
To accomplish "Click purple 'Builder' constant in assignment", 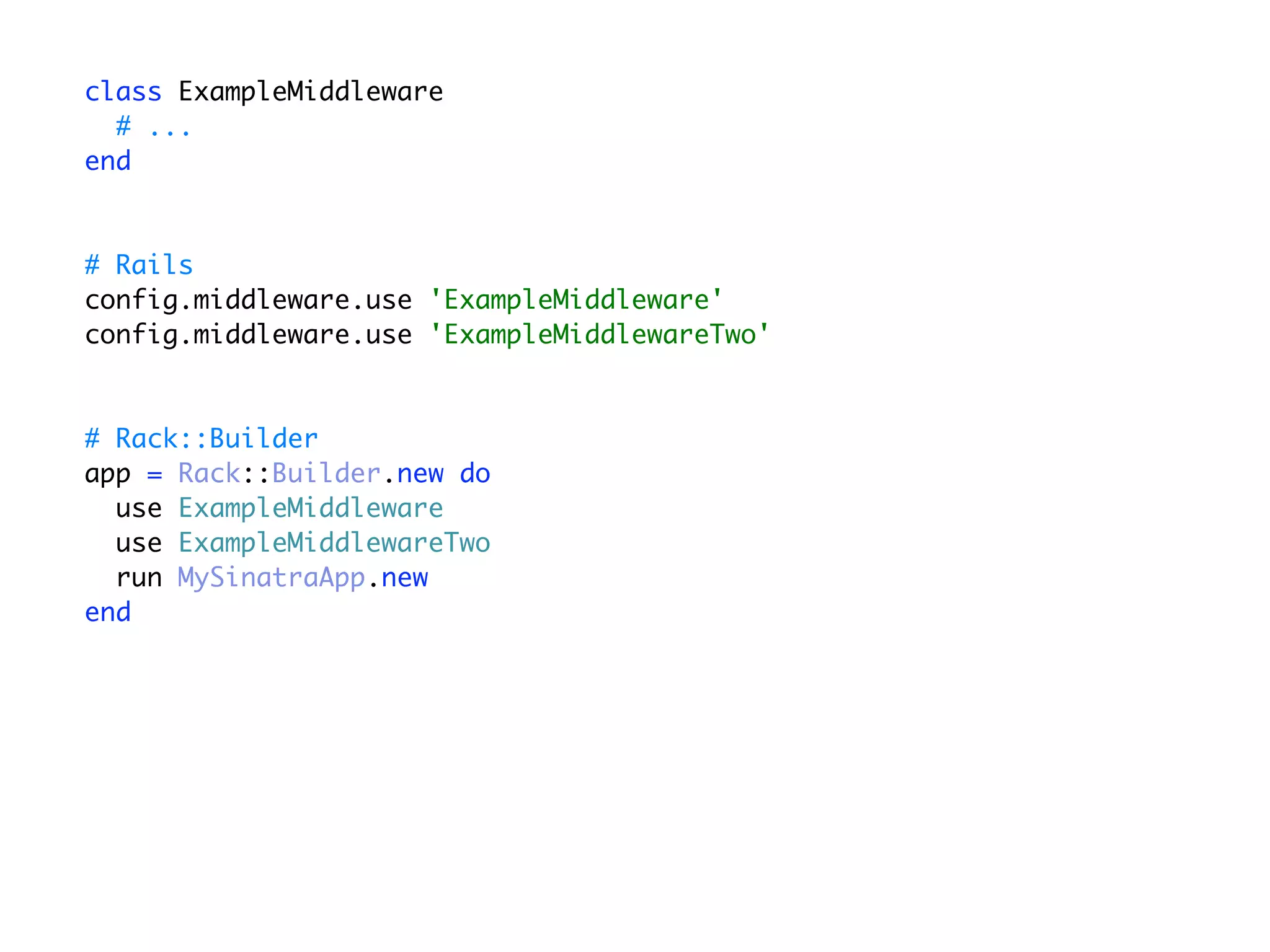I will (326, 474).
